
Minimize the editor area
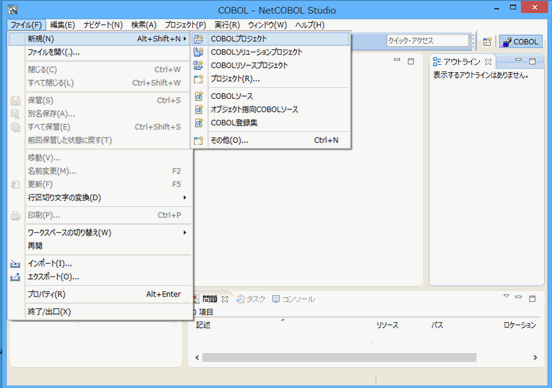[397, 60]
